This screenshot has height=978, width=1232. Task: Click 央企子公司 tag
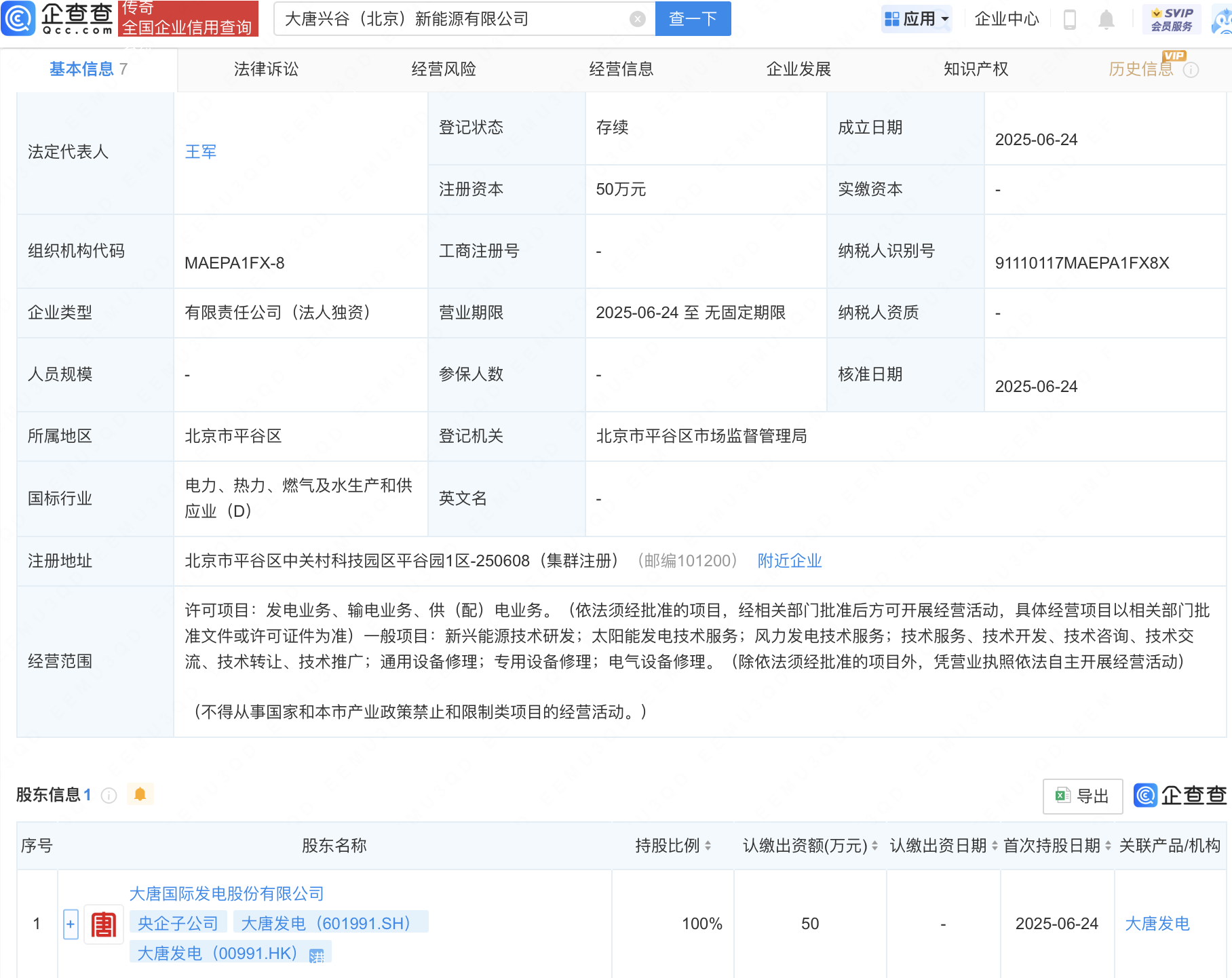[178, 924]
